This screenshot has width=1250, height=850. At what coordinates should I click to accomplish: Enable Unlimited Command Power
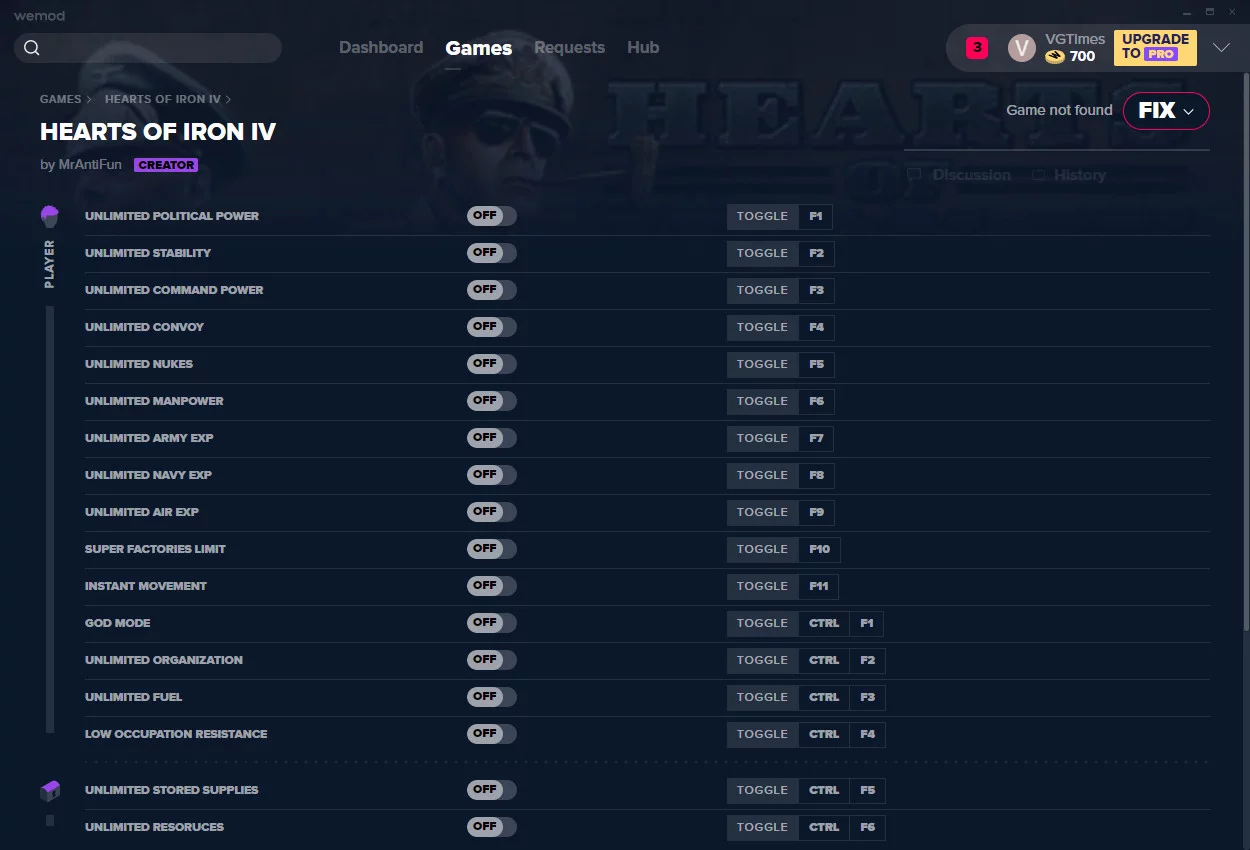pyautogui.click(x=492, y=290)
